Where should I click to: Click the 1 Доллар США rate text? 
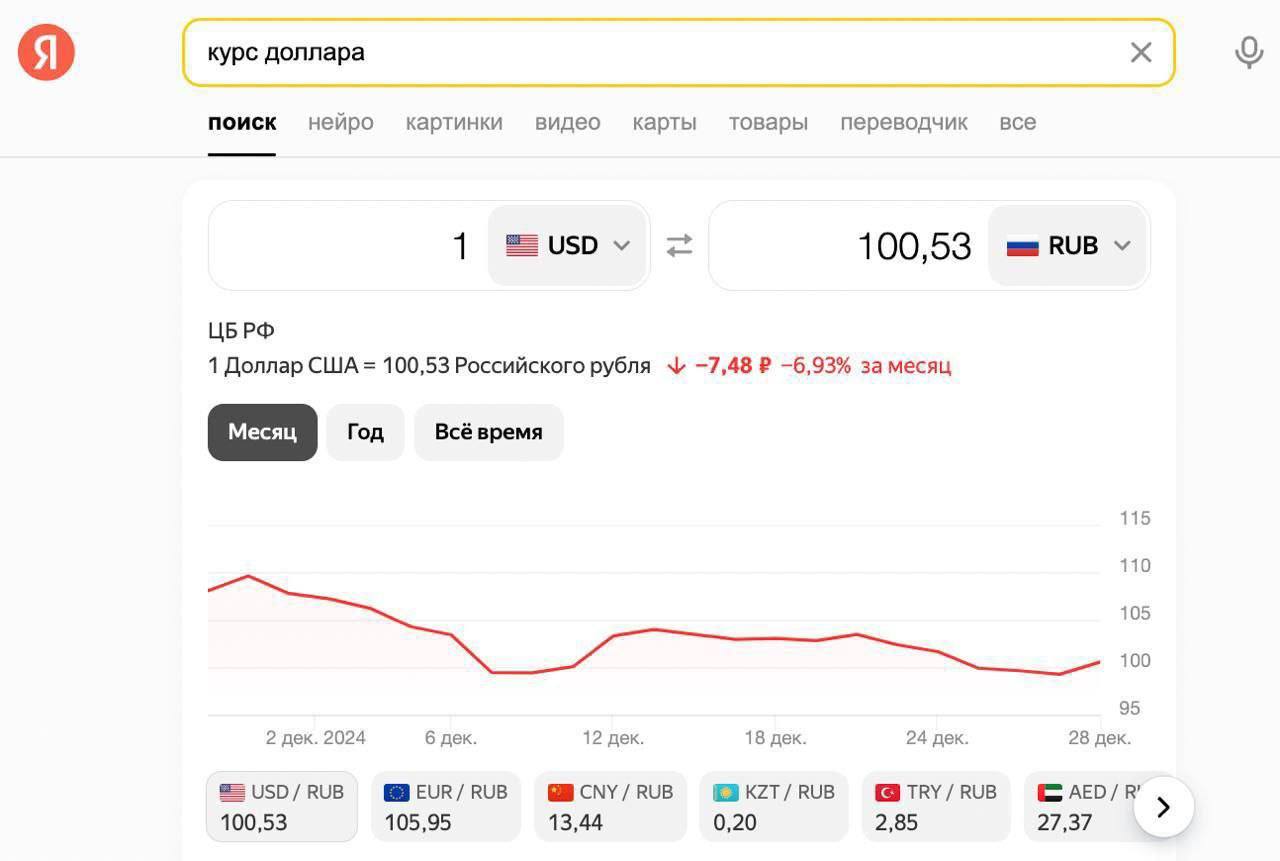click(429, 366)
